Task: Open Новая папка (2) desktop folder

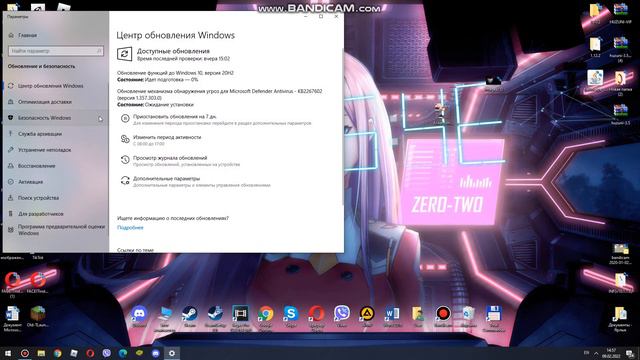Action: pos(620,82)
